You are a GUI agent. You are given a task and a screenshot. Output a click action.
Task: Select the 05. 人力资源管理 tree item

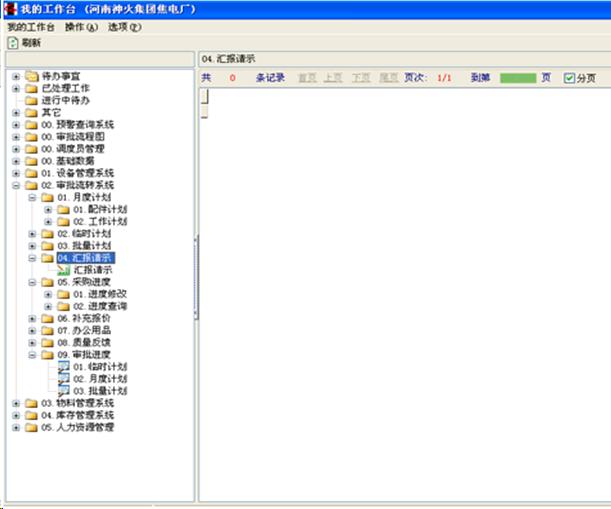tap(77, 427)
